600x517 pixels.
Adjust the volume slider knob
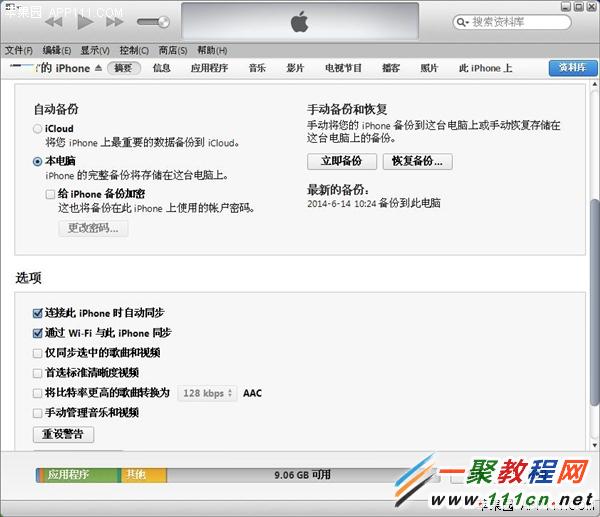pyautogui.click(x=164, y=22)
